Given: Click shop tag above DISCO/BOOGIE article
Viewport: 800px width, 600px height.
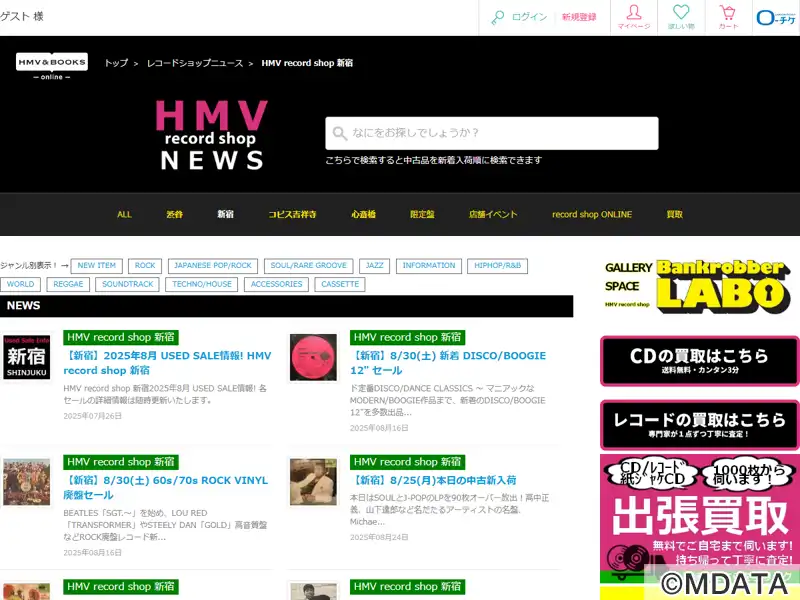Looking at the screenshot, I should pyautogui.click(x=408, y=337).
